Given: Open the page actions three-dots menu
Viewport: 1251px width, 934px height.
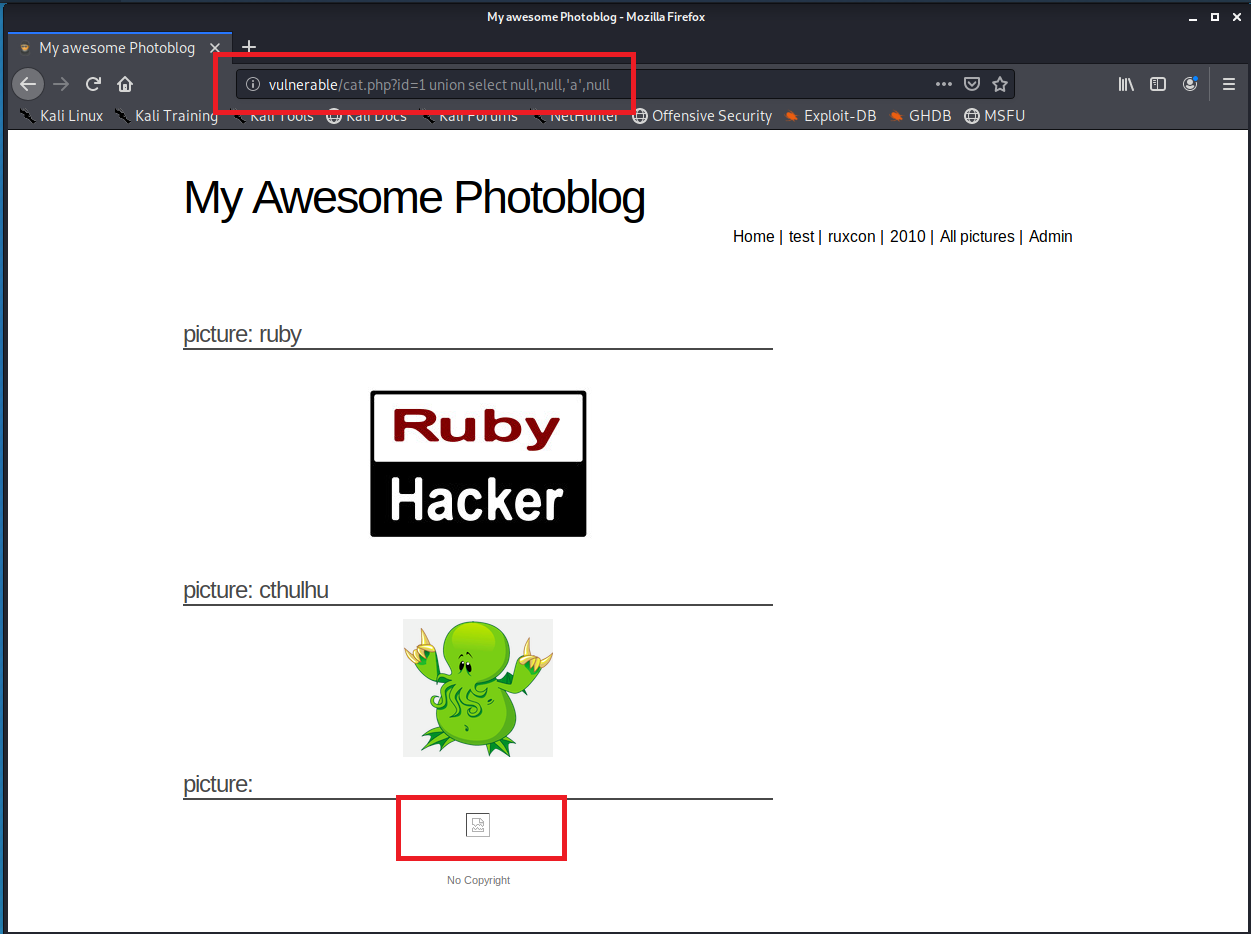Looking at the screenshot, I should [943, 84].
